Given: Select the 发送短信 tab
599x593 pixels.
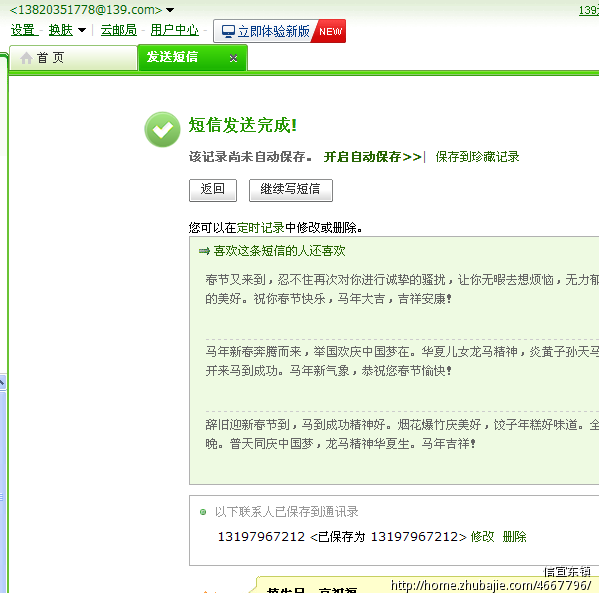Looking at the screenshot, I should coord(193,58).
